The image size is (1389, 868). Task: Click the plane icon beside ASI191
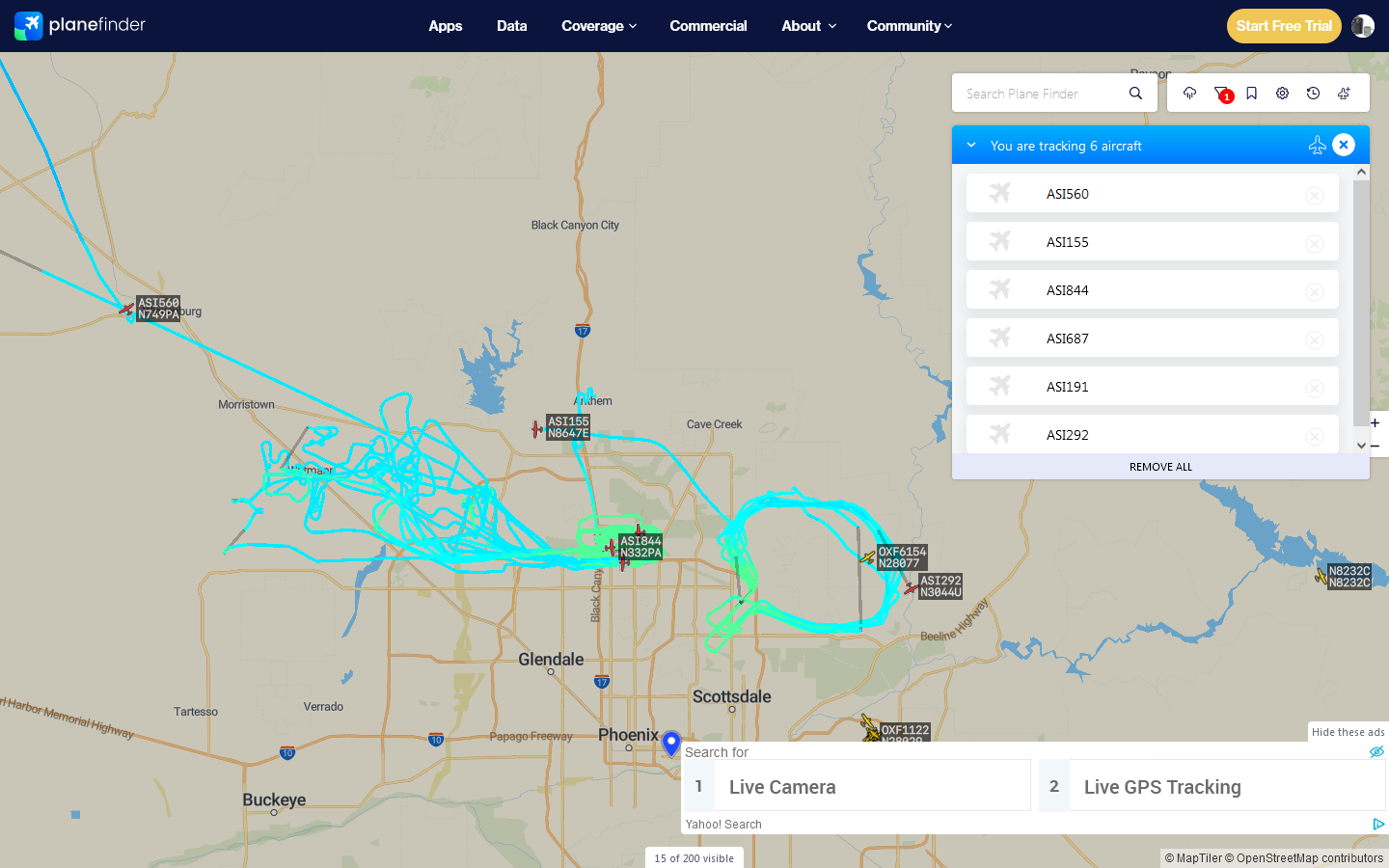(x=1000, y=386)
